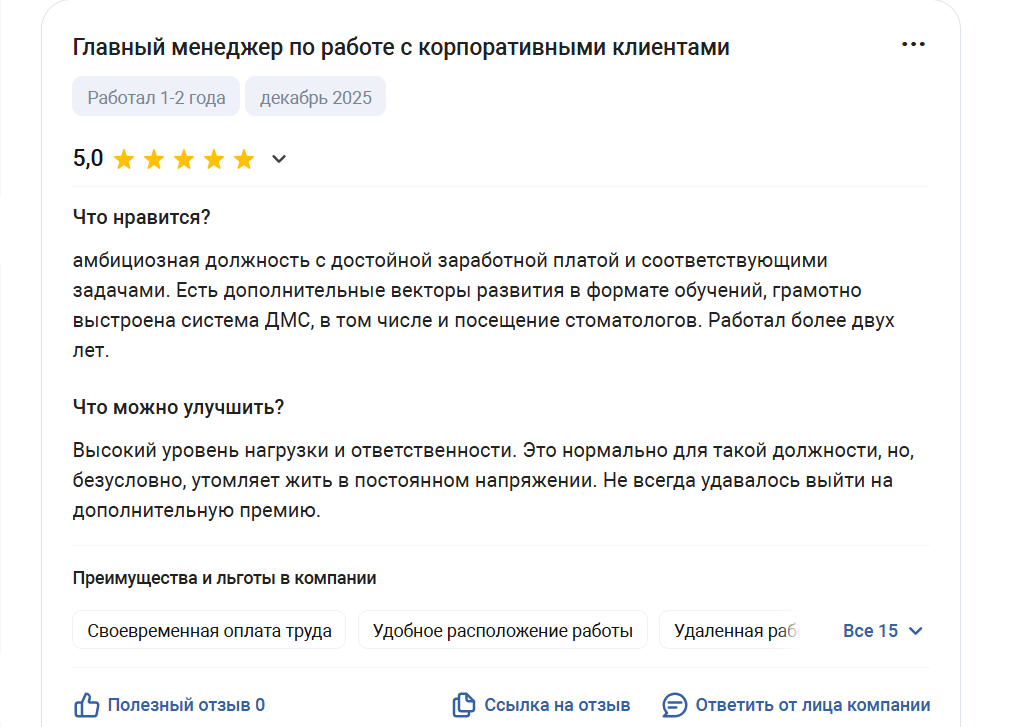Click the speech bubble company reply icon
The width and height of the screenshot is (1013, 727).
675,705
